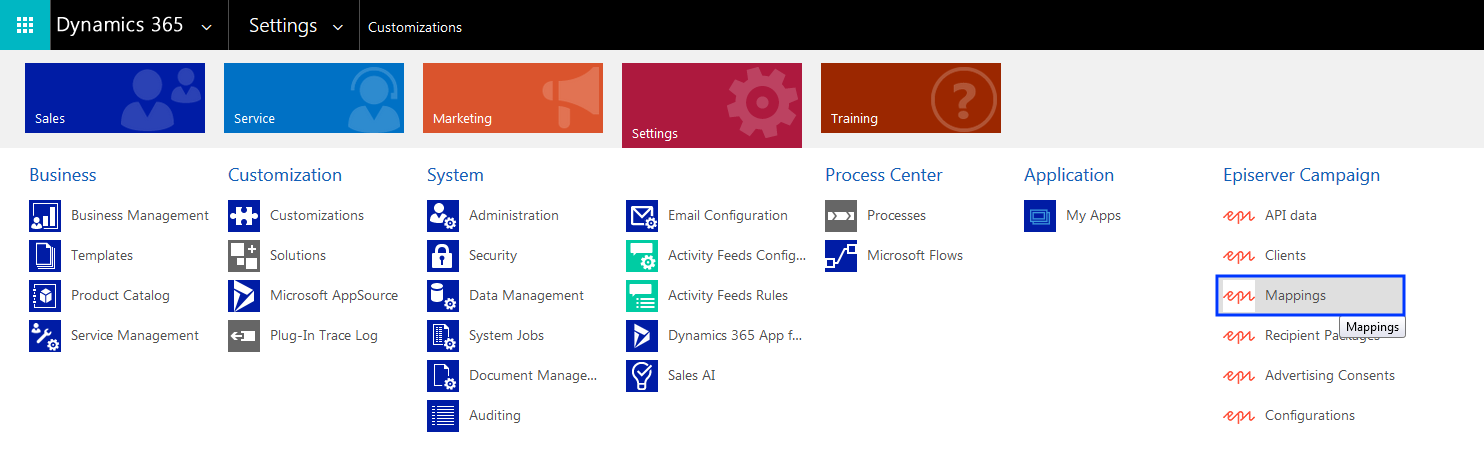Select the Service area tile
Image resolution: width=1484 pixels, height=452 pixels.
[314, 98]
